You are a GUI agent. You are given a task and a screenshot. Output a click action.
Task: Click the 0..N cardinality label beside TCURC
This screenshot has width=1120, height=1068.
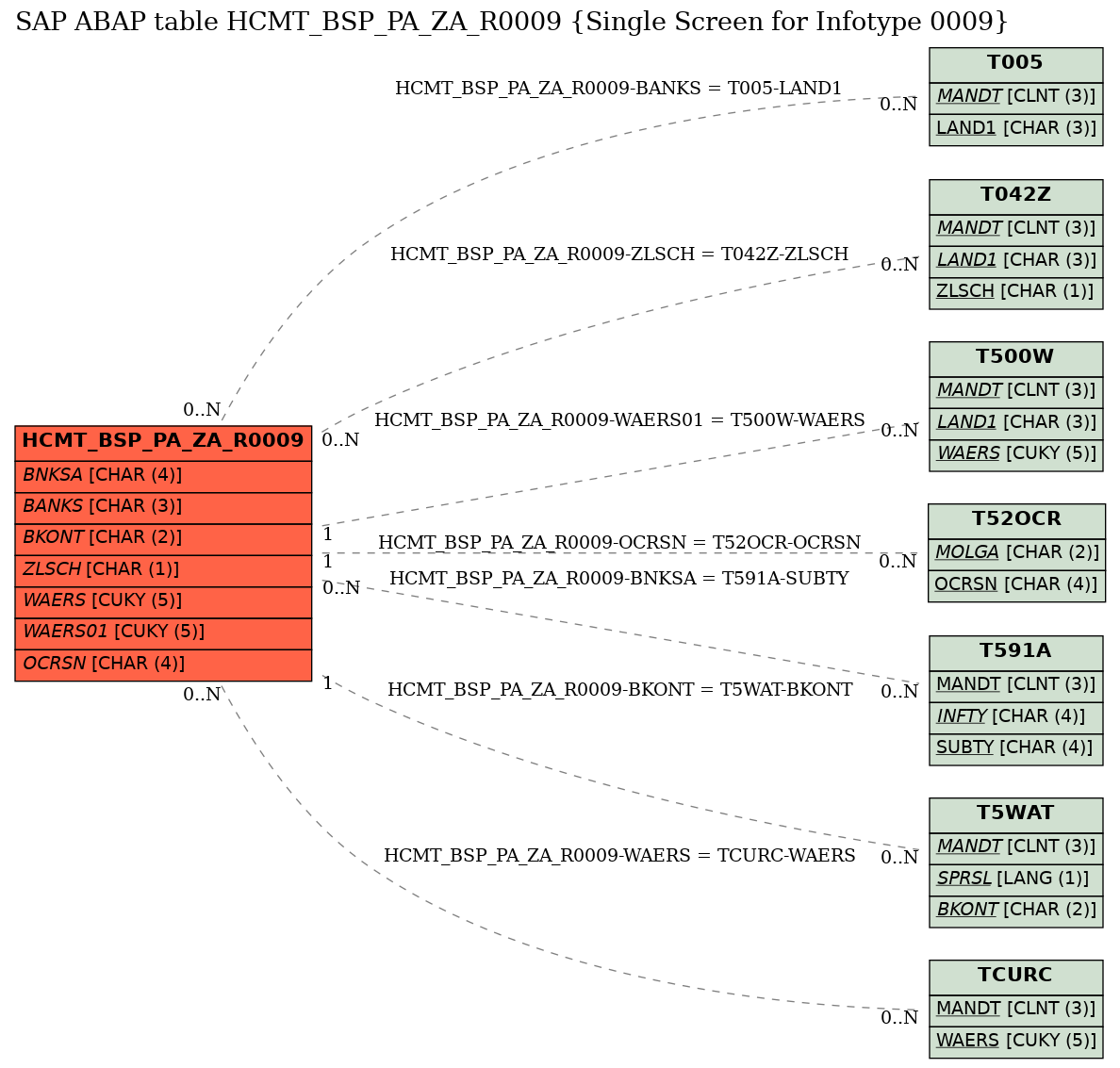(x=898, y=1017)
